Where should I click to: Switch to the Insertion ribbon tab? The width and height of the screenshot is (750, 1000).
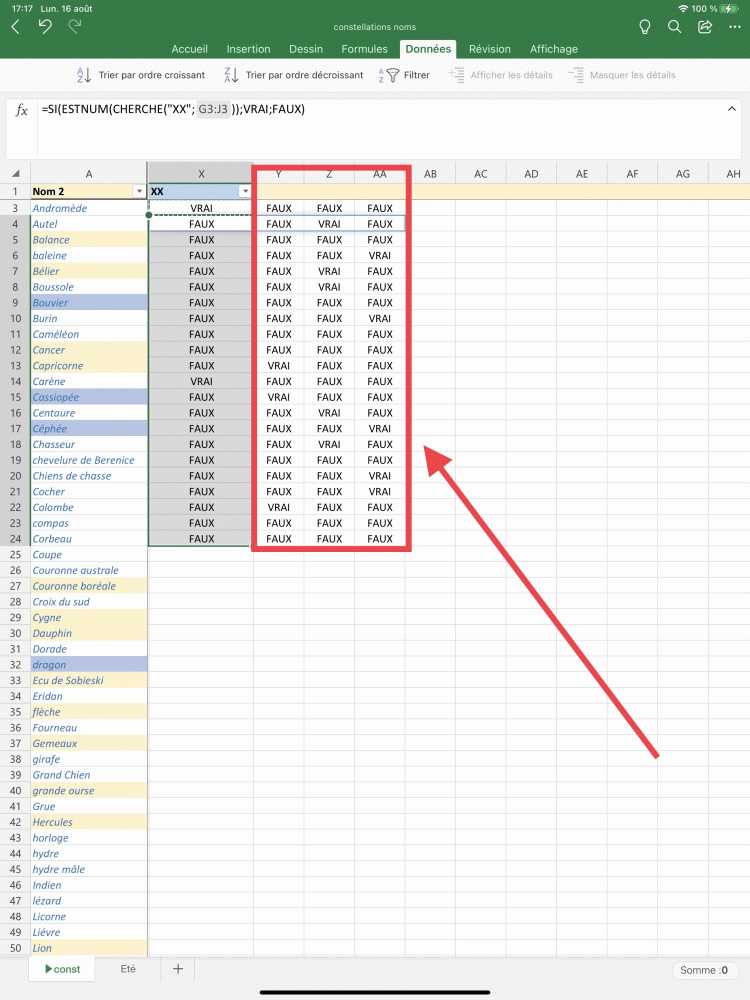(248, 49)
